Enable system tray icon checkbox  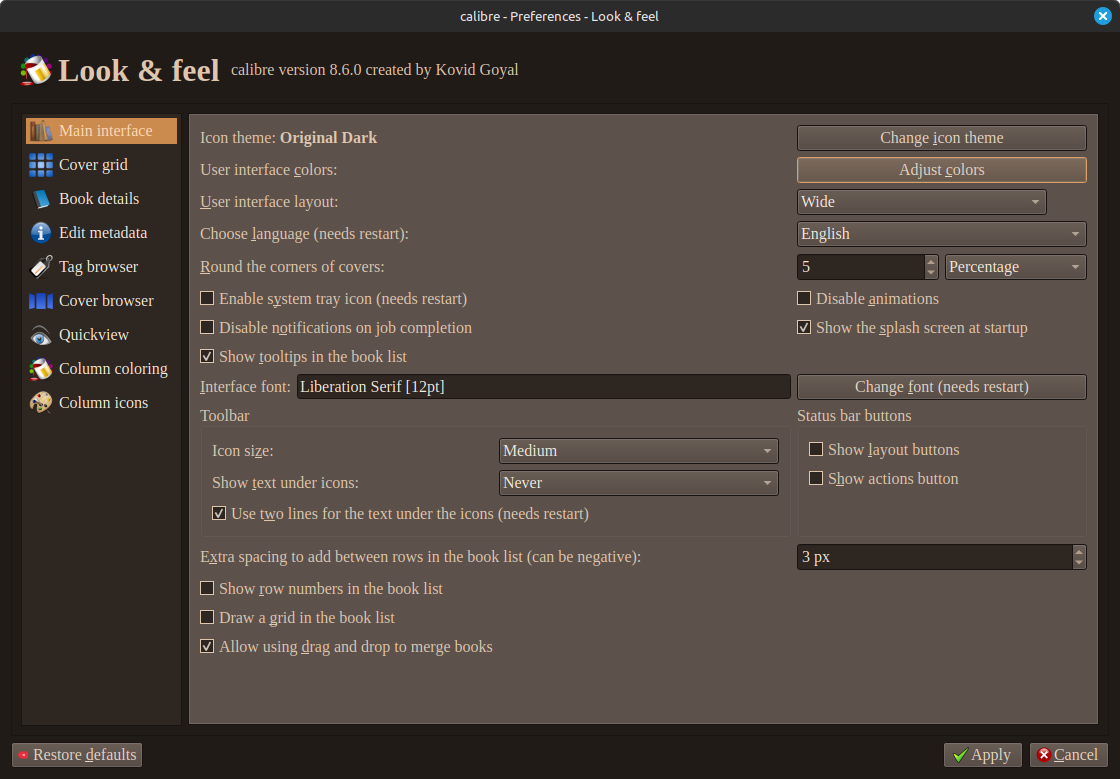click(x=207, y=298)
